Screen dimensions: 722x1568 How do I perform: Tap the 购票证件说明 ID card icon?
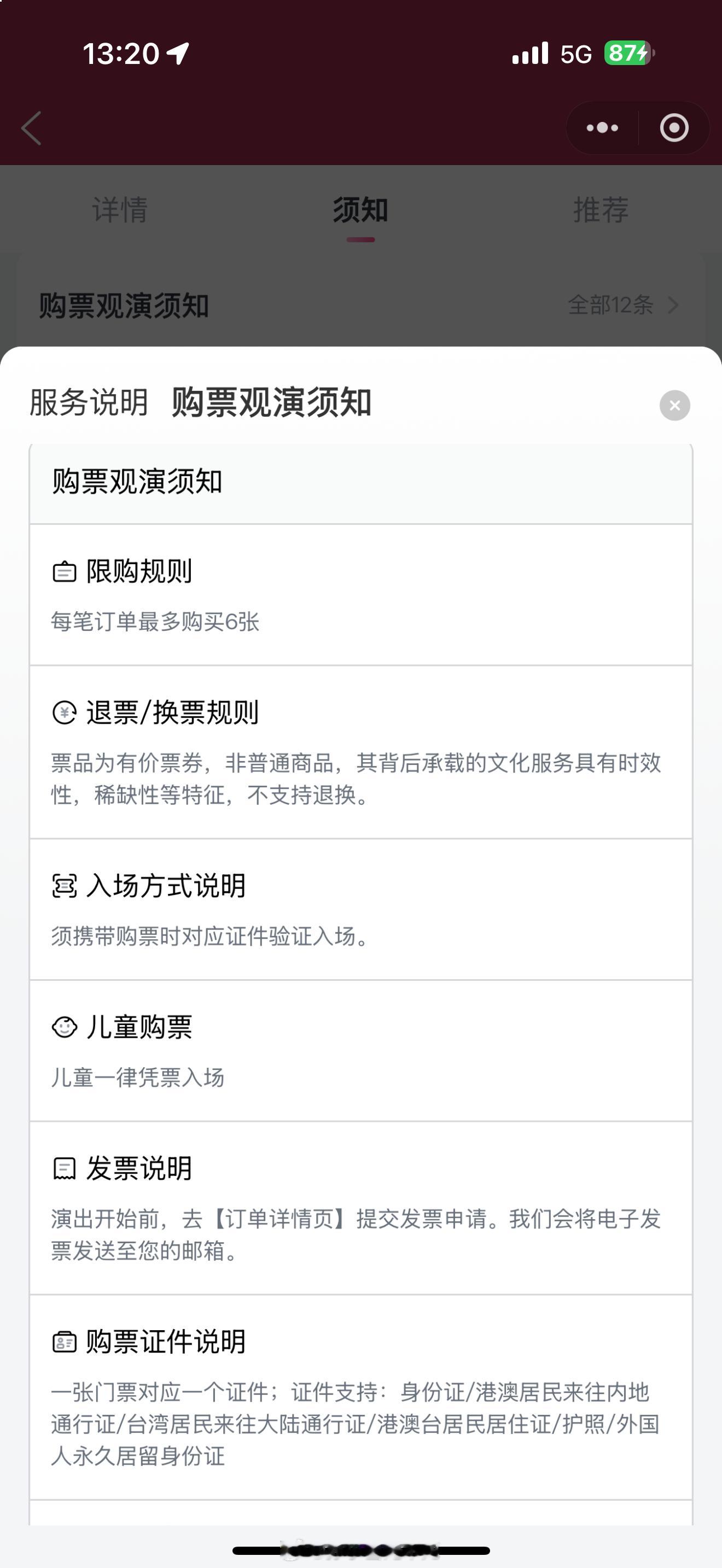[x=65, y=1342]
